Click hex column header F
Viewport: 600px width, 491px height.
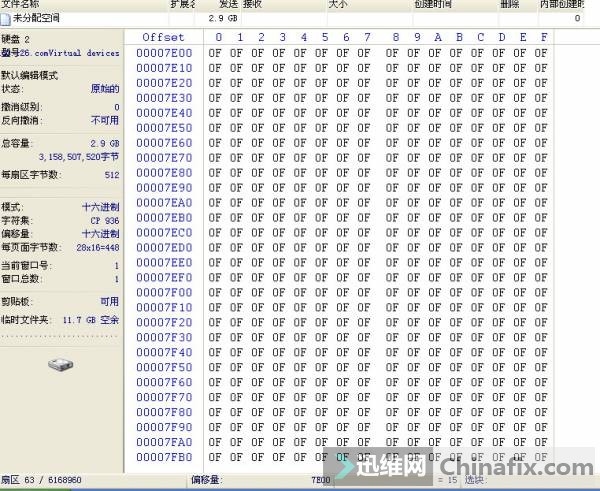pos(544,37)
